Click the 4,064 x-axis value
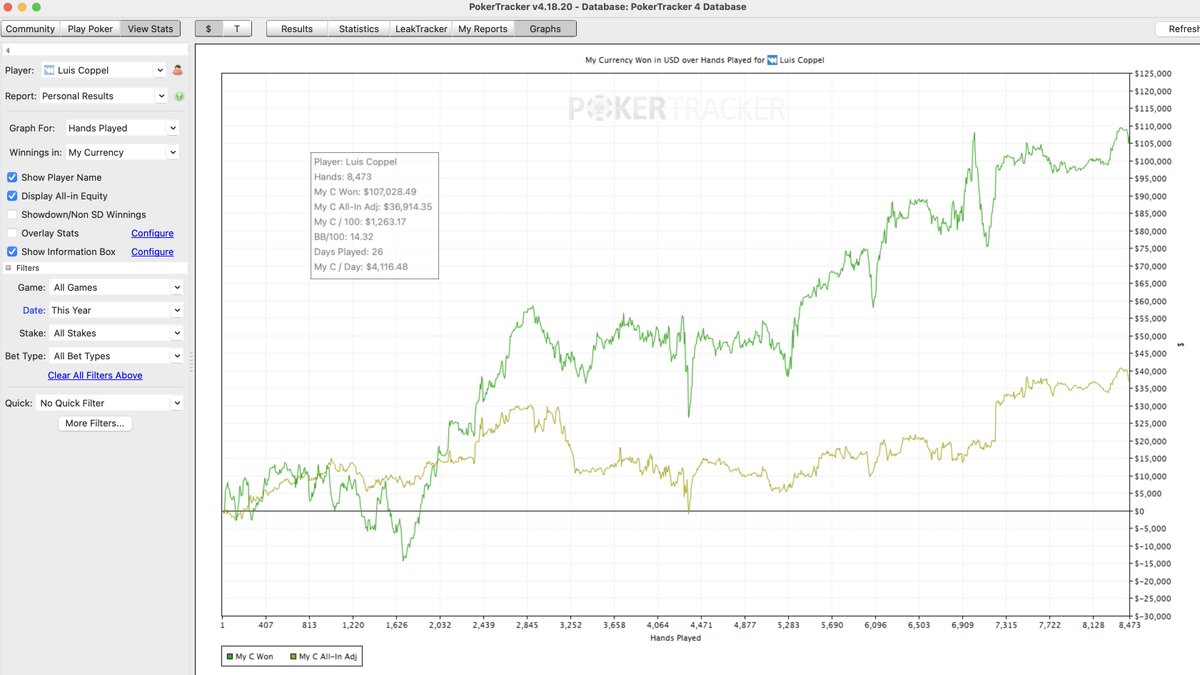 click(x=657, y=625)
